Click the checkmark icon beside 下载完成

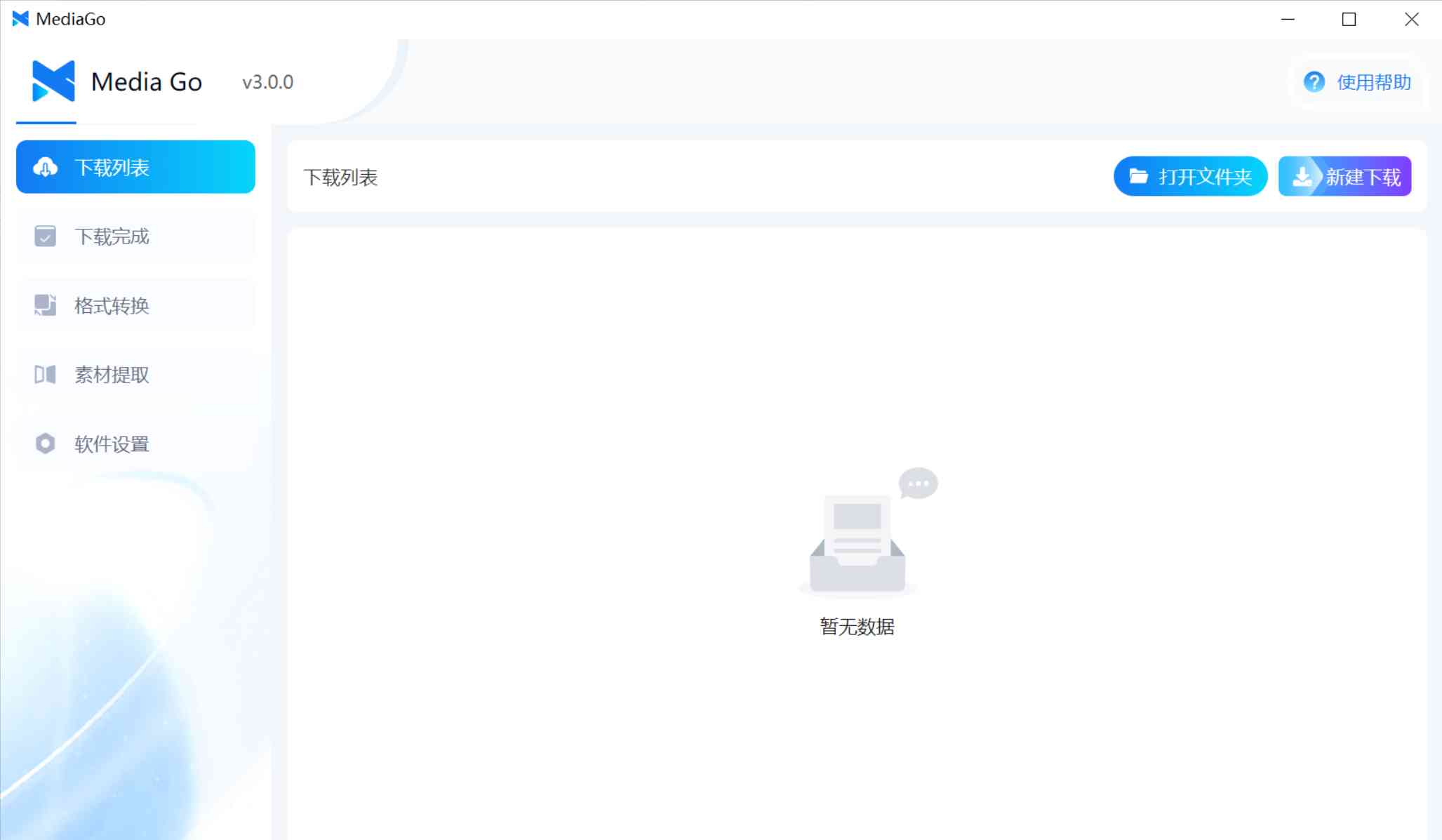(46, 236)
